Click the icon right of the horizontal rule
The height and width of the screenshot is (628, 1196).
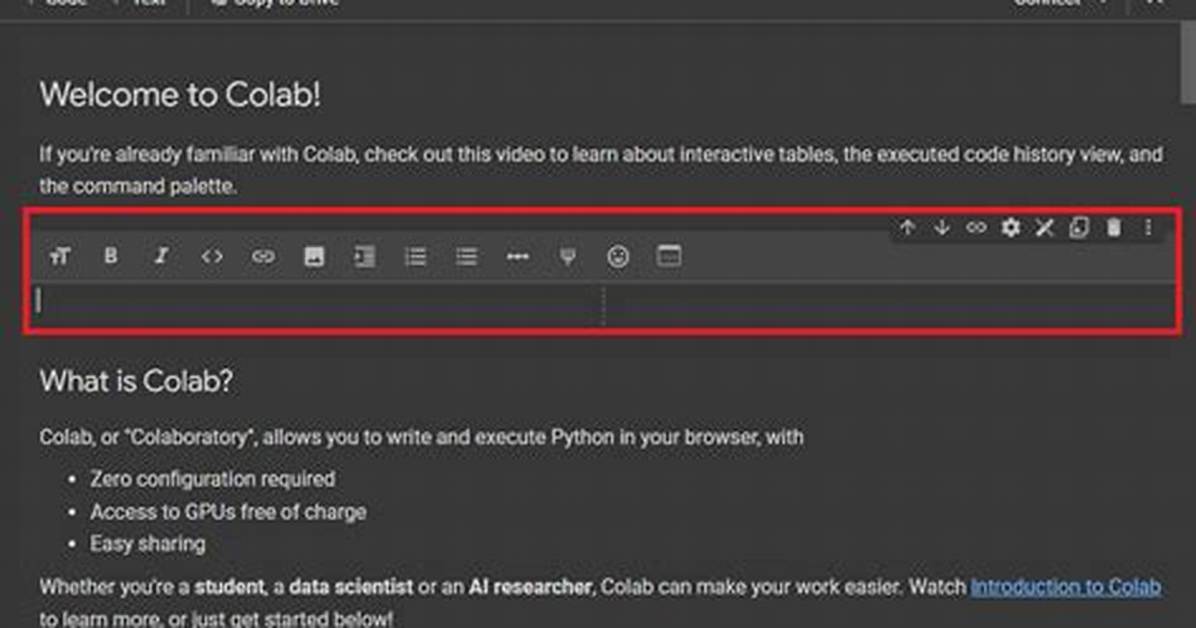pyautogui.click(x=567, y=257)
